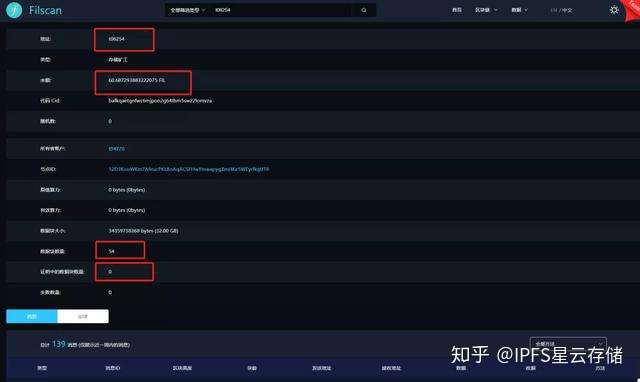Open the blue peer ID 12D3Koo link
Screen dimensions: 640x382
click(x=189, y=169)
